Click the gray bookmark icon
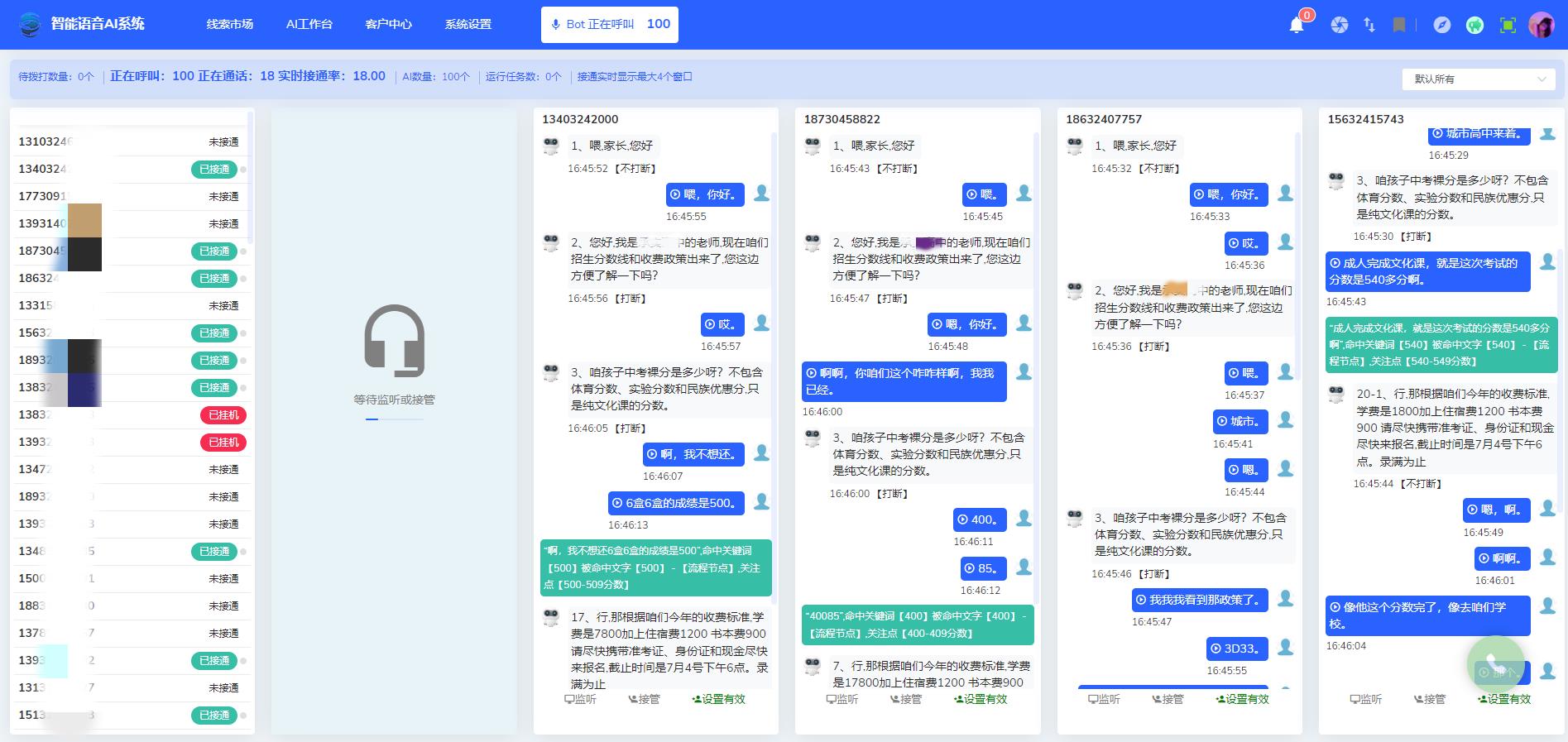 click(x=1399, y=25)
